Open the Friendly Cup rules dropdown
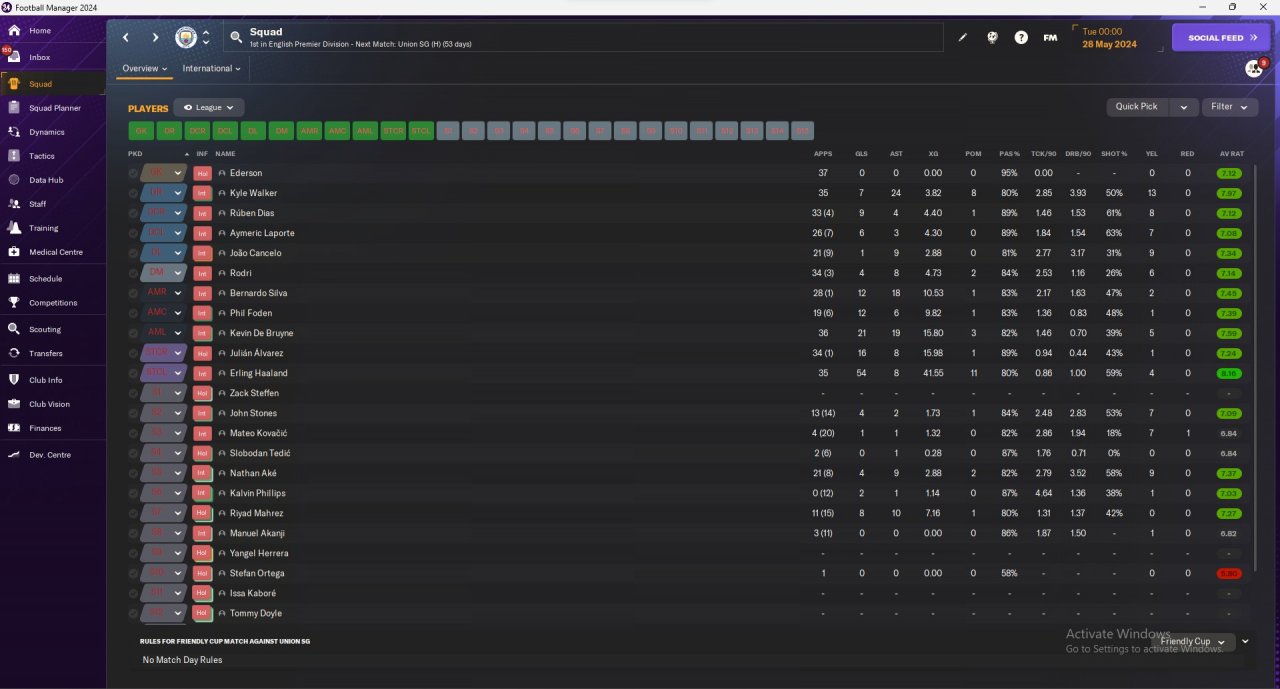Image resolution: width=1280 pixels, height=689 pixels. click(1195, 642)
